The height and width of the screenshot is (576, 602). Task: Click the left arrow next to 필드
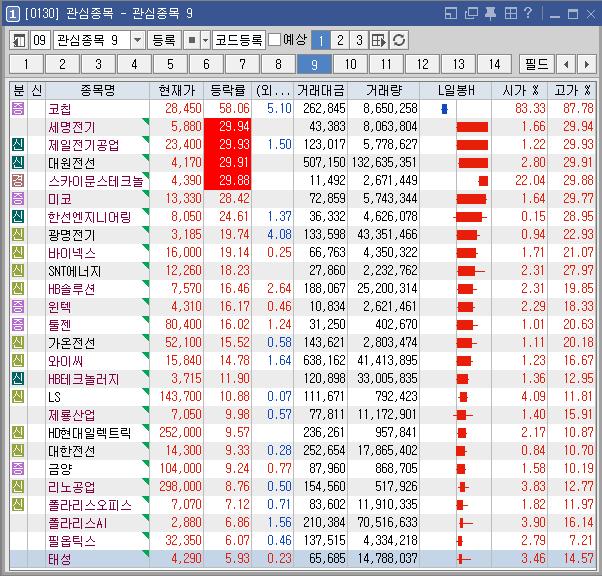point(566,64)
